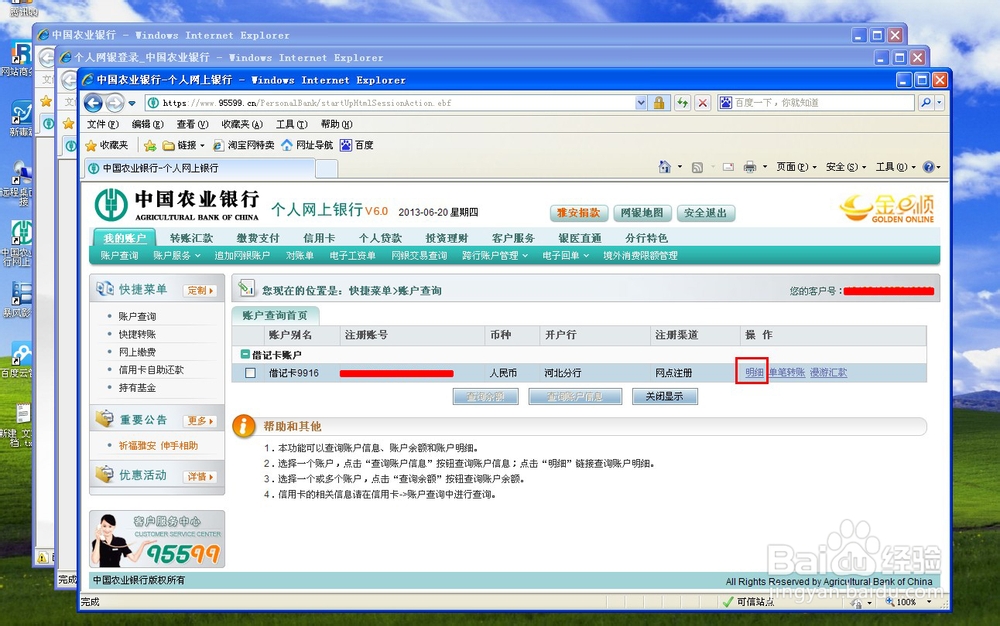The height and width of the screenshot is (626, 1000).
Task: Click the read mail icon
Action: tap(728, 167)
